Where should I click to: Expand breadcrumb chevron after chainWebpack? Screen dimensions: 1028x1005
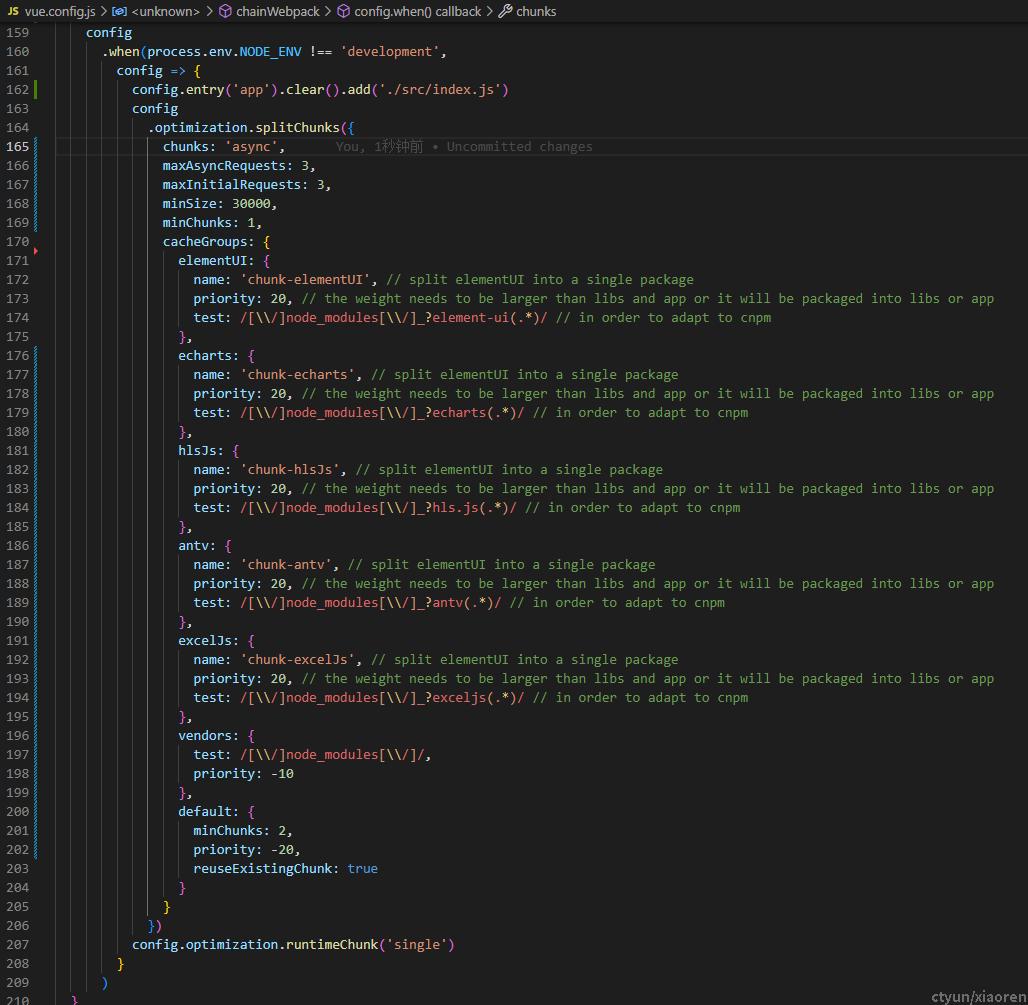click(328, 11)
